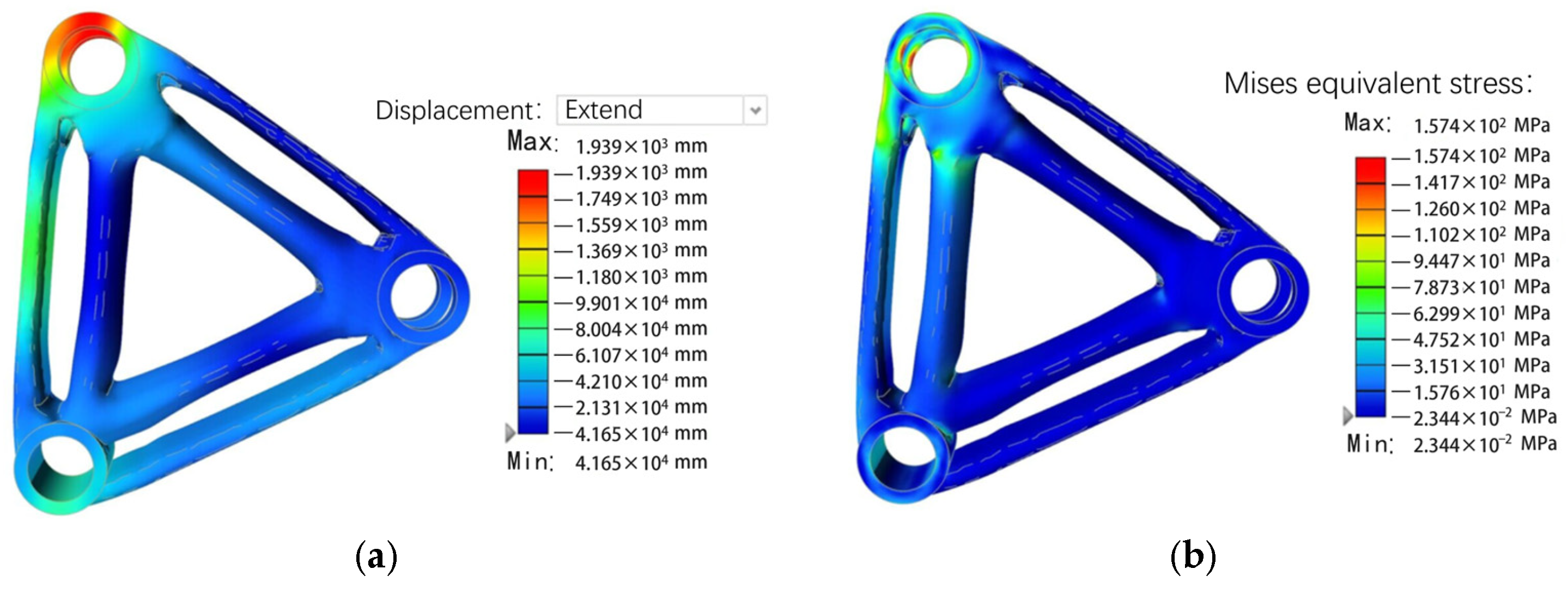Screen dimensions: 1568x593
Task: Select the 1.749×10³ mm legend label
Action: (x=641, y=198)
